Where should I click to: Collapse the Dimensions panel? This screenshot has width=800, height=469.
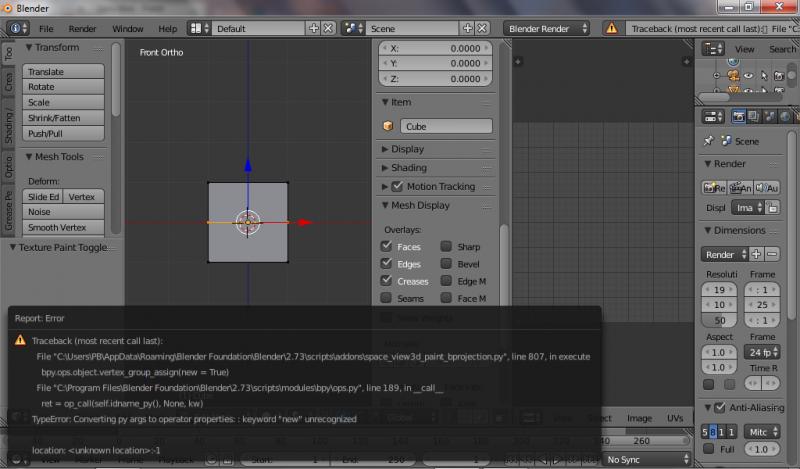click(x=708, y=230)
